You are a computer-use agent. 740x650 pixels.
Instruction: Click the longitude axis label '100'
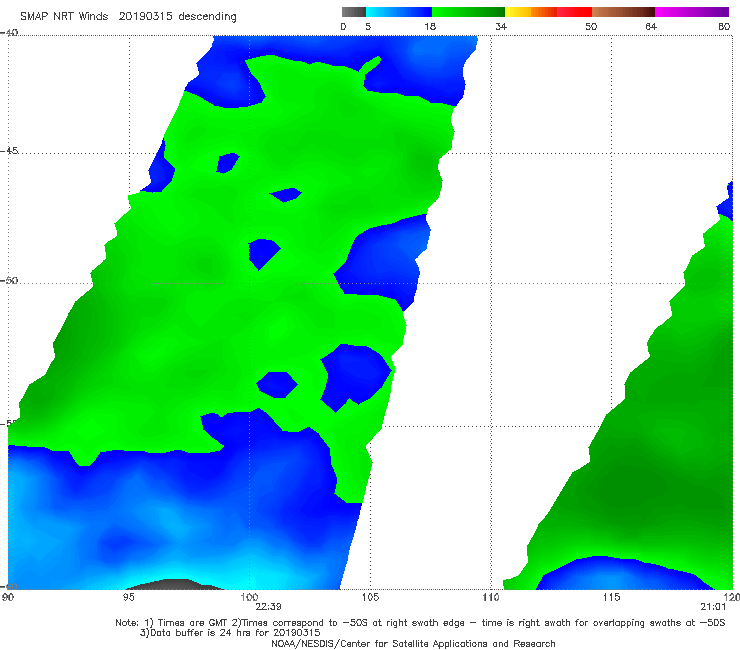[x=249, y=598]
